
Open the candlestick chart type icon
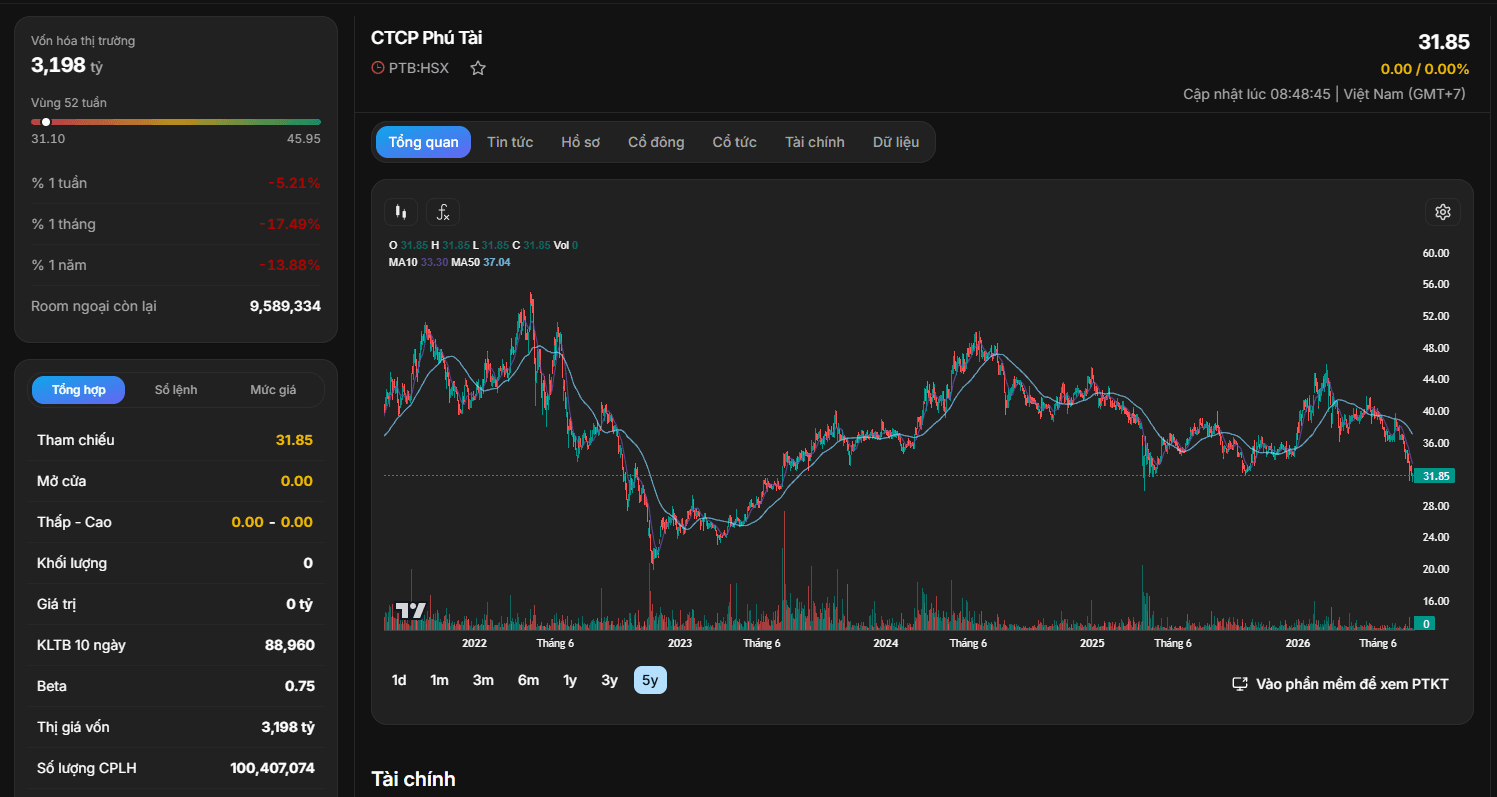(401, 212)
